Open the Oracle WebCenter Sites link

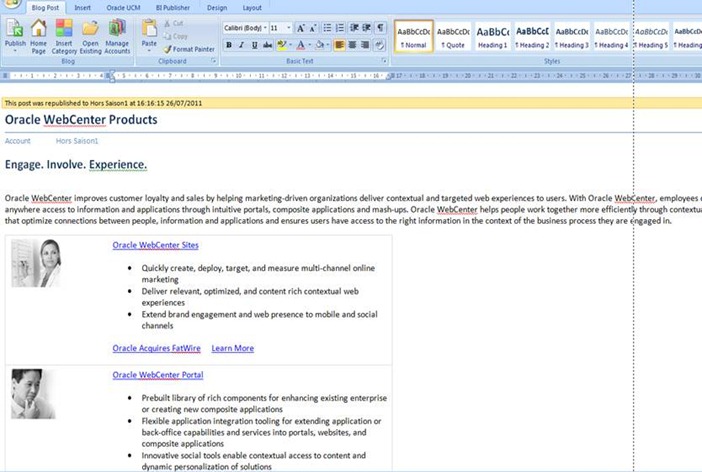tap(155, 245)
